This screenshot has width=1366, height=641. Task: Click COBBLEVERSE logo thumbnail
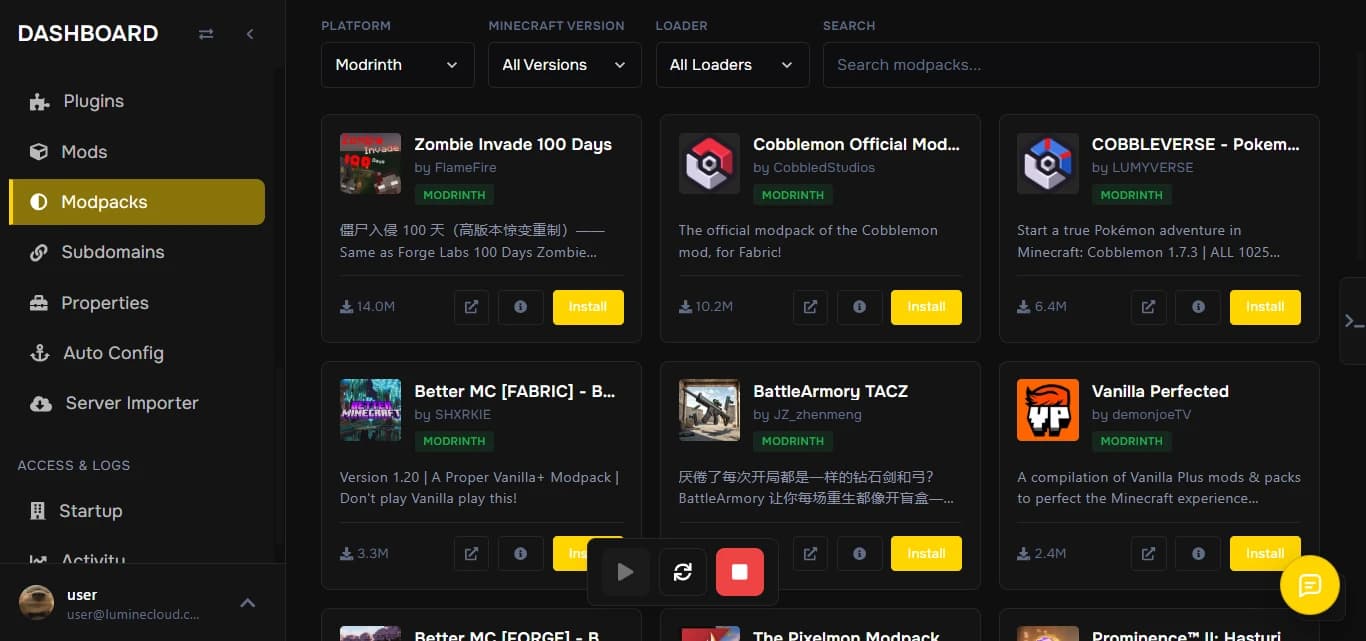1048,164
